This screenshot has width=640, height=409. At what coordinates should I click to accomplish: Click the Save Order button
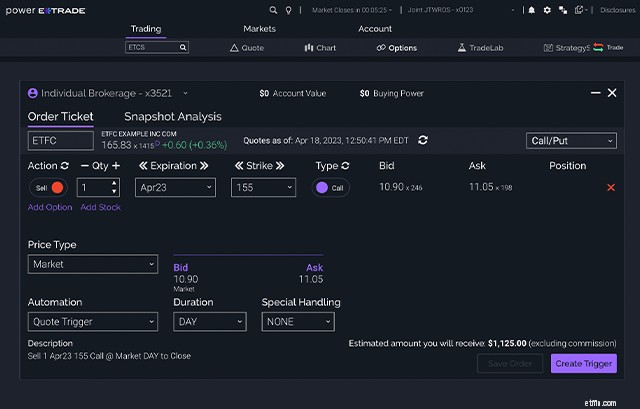point(510,363)
